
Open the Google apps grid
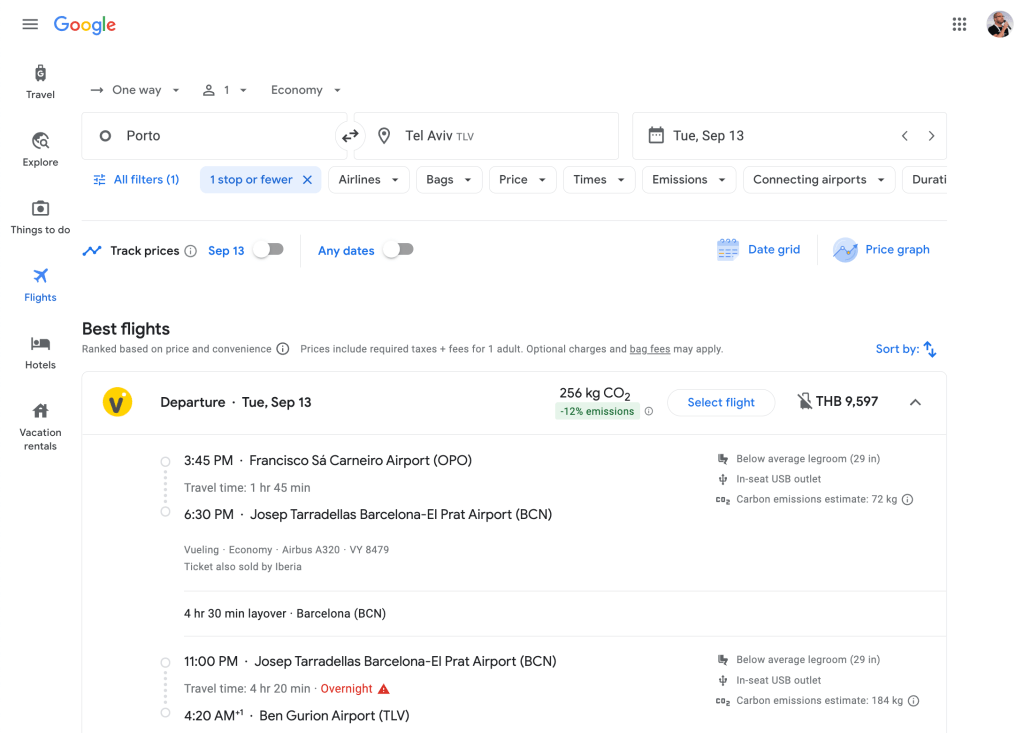point(959,25)
